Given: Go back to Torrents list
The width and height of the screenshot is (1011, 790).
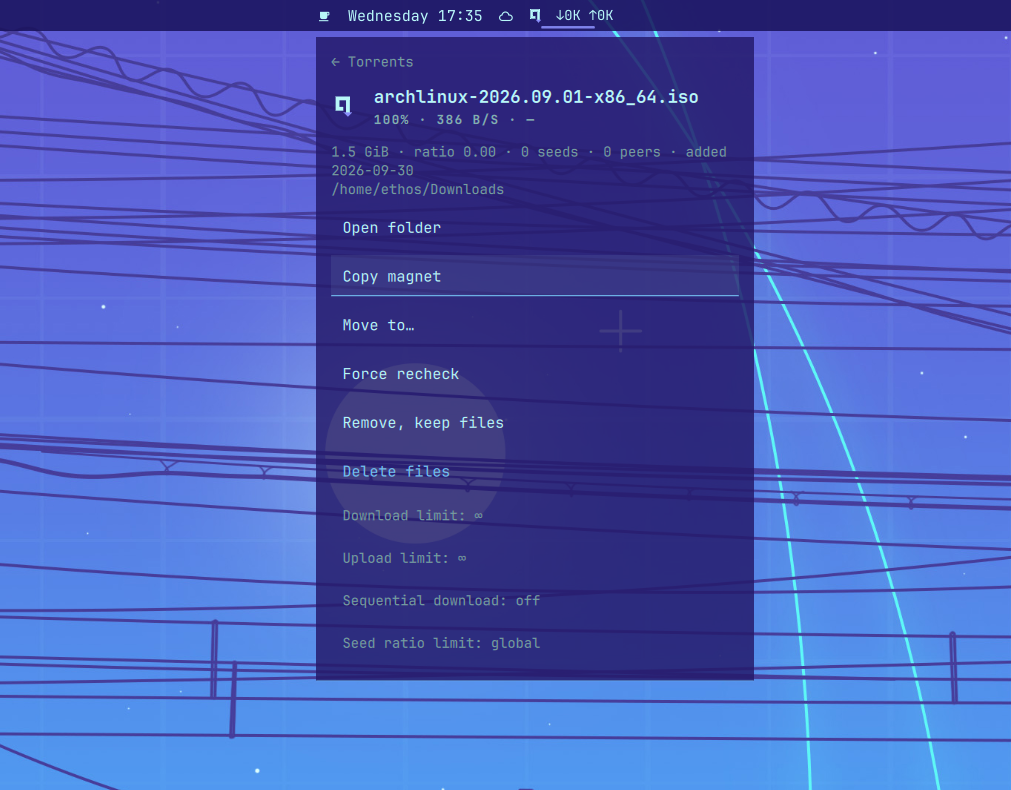Looking at the screenshot, I should pyautogui.click(x=372, y=62).
